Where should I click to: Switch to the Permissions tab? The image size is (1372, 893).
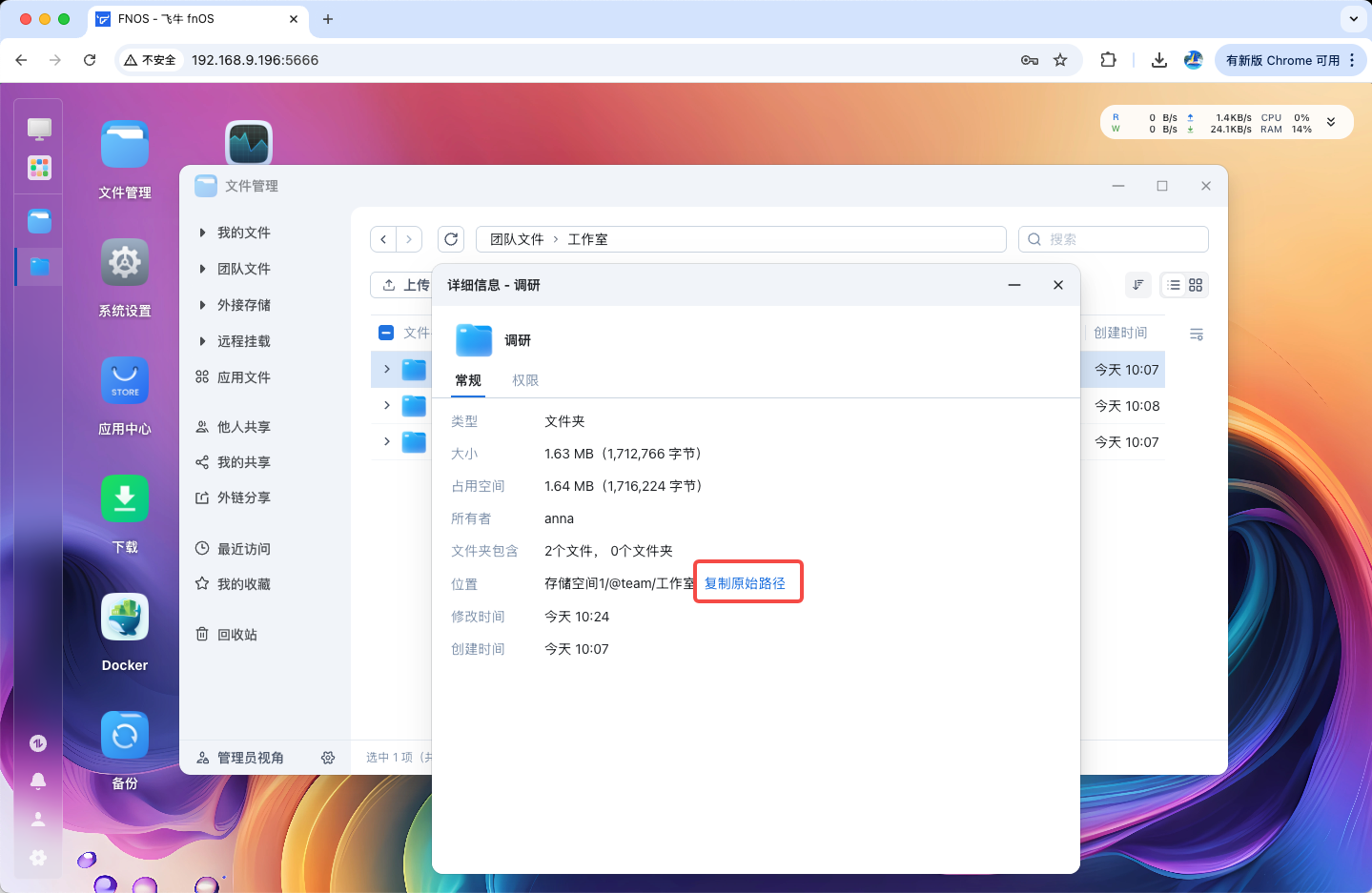click(525, 380)
